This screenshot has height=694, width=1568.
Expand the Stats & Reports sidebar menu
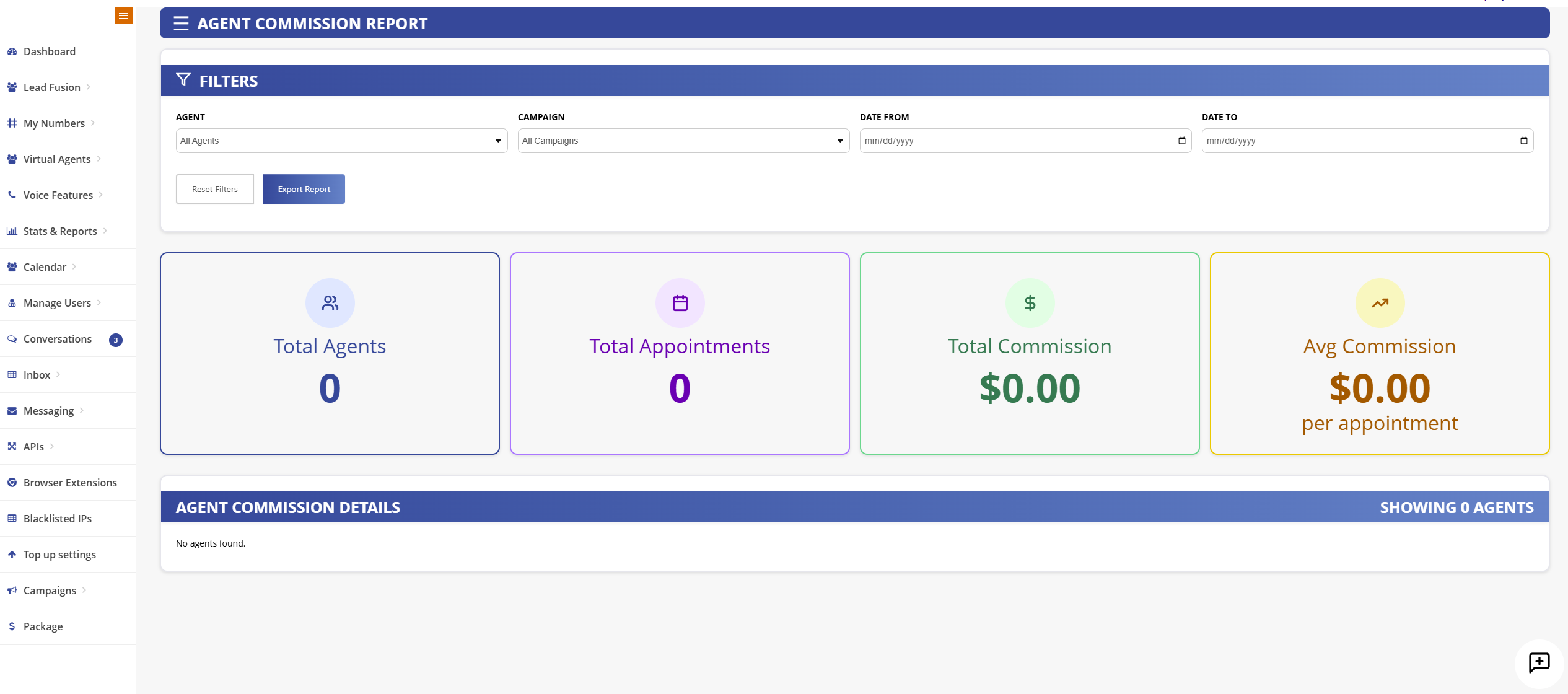60,231
